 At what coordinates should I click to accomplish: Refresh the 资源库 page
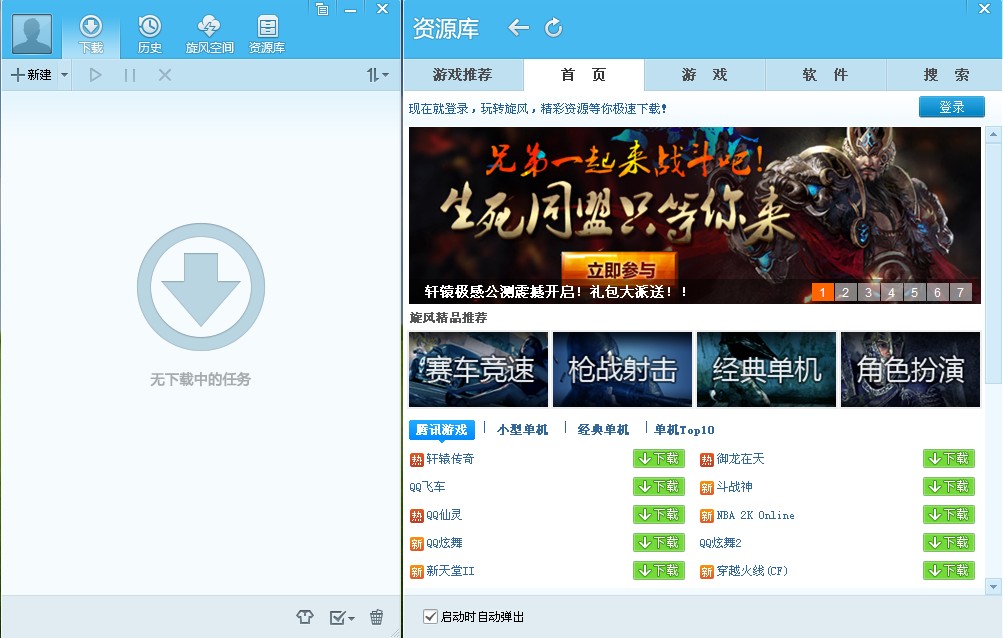554,29
